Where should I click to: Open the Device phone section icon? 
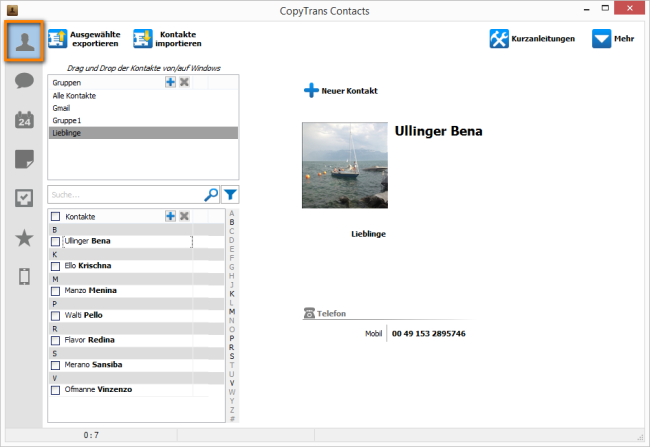coord(24,277)
